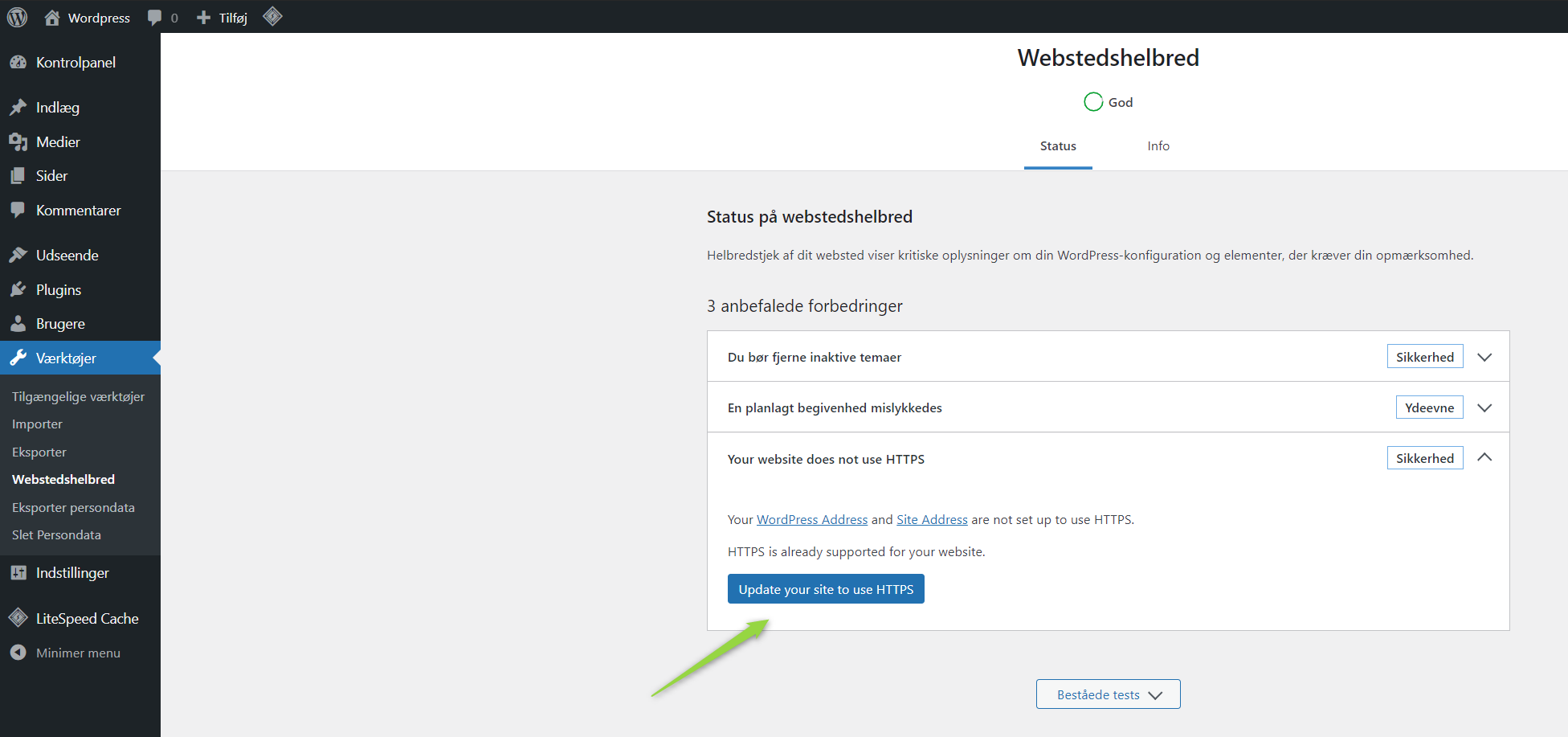Open the Kommentarer menu label
Image resolution: width=1568 pixels, height=737 pixels.
click(x=79, y=210)
